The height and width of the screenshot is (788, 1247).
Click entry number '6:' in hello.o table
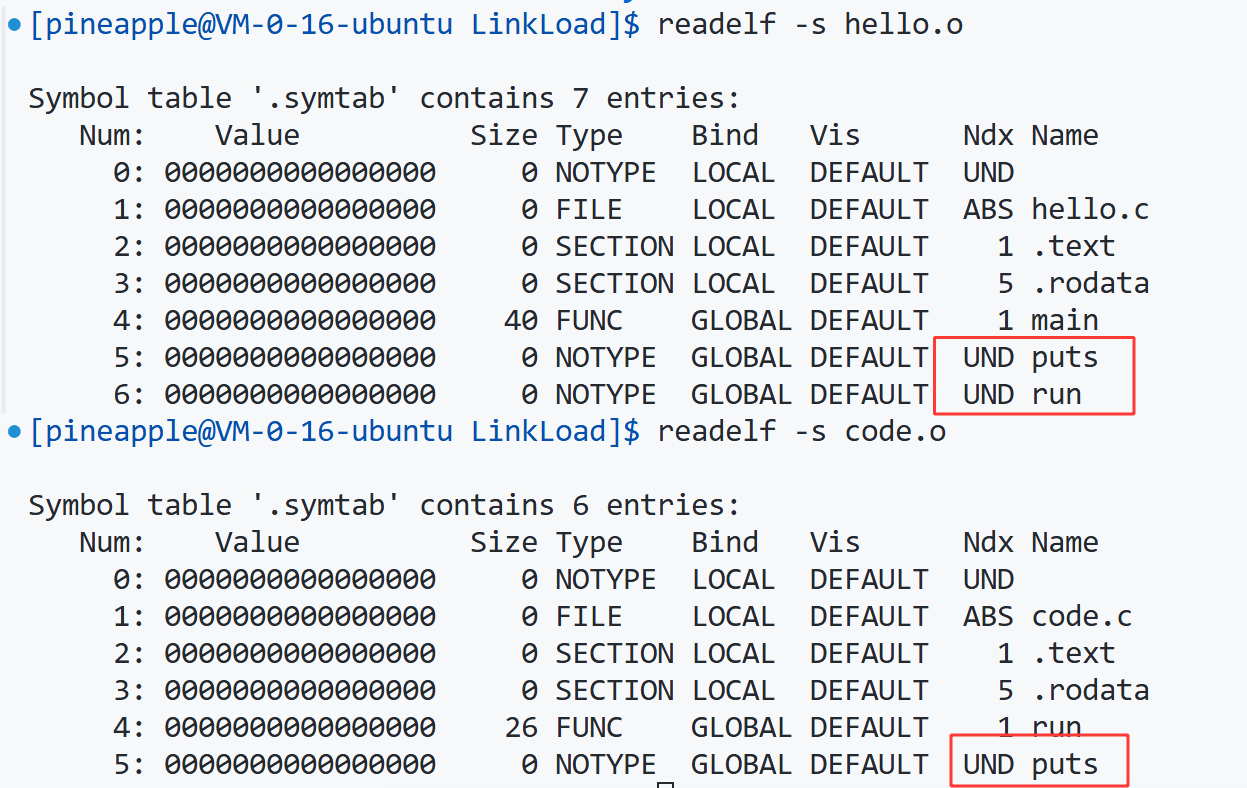point(129,395)
